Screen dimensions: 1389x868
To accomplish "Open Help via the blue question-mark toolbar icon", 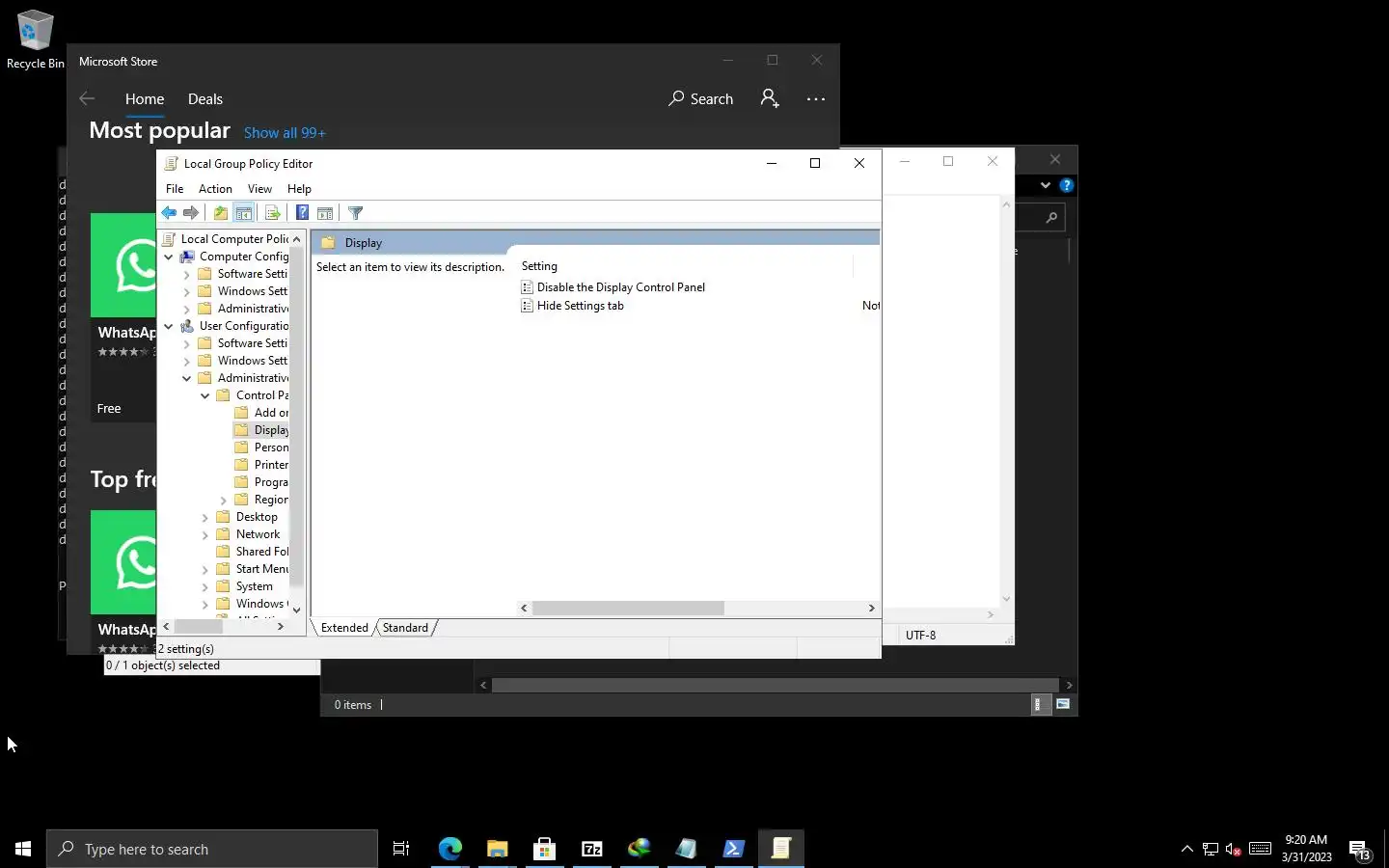I will (302, 213).
